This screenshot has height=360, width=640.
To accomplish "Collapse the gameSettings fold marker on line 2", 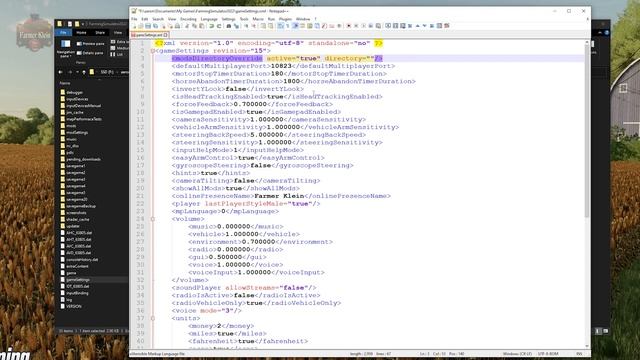I will point(153,51).
